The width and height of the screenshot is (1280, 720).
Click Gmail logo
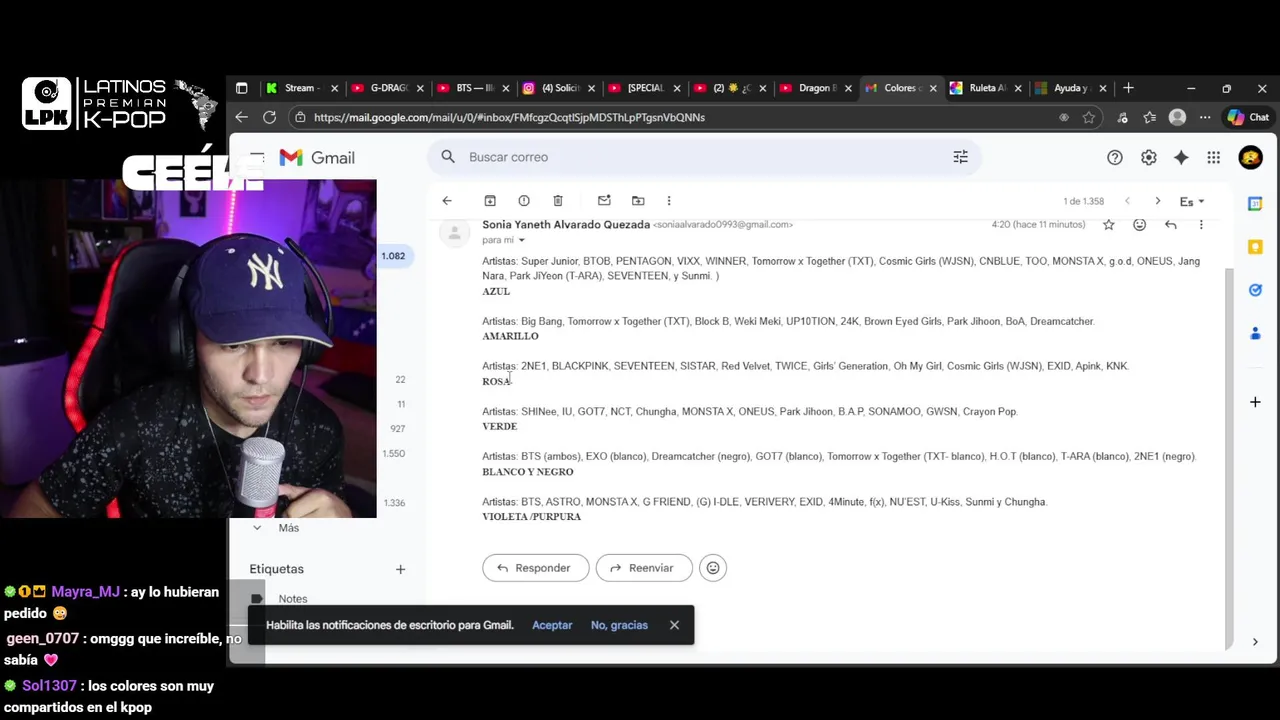coord(317,157)
